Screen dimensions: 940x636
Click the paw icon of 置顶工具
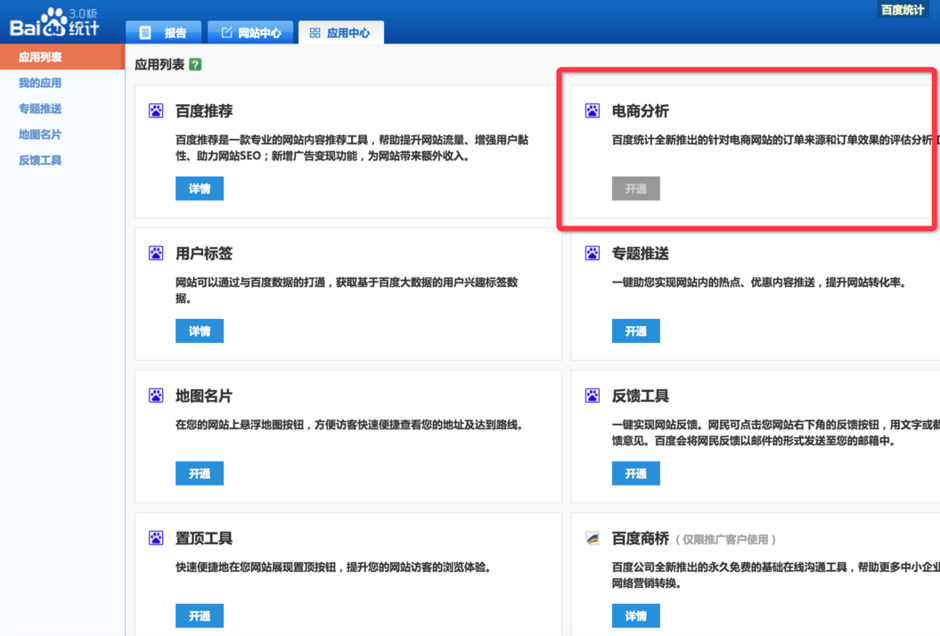pos(156,538)
